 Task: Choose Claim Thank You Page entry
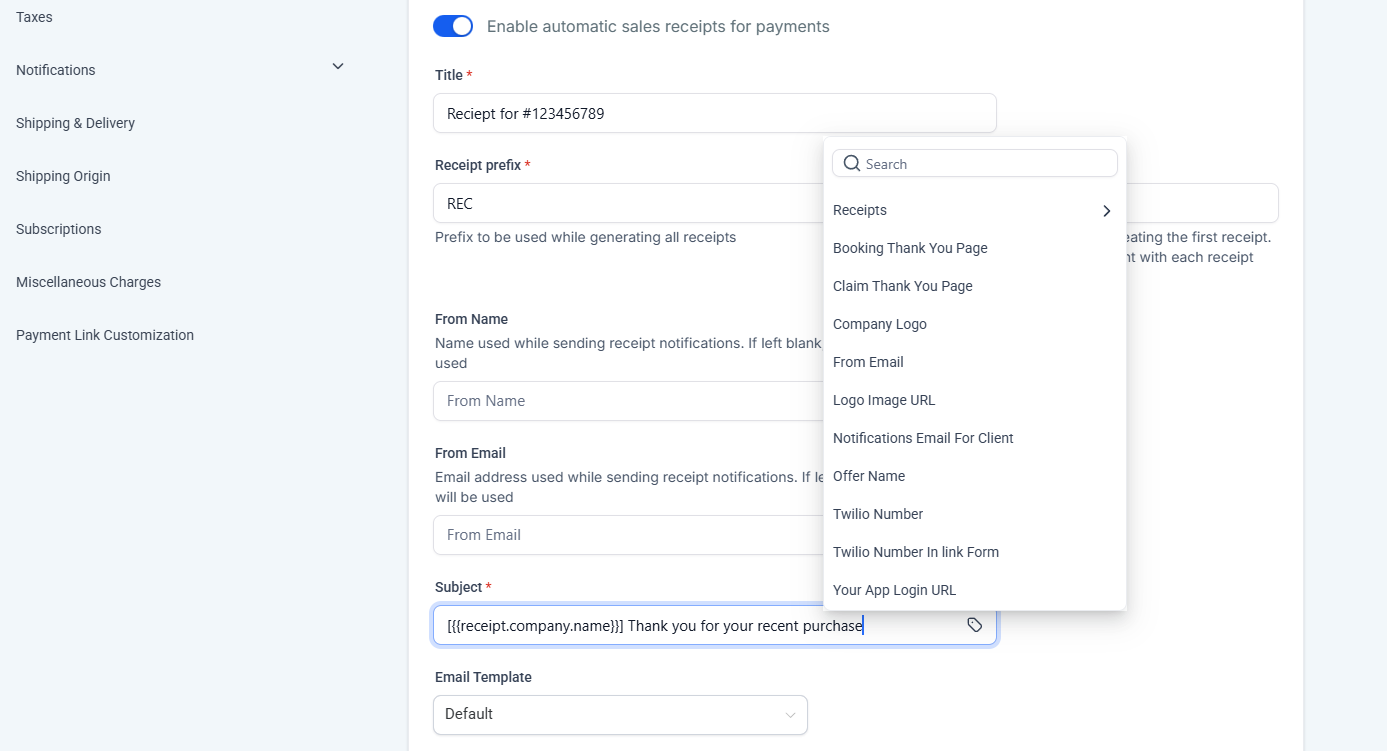902,286
